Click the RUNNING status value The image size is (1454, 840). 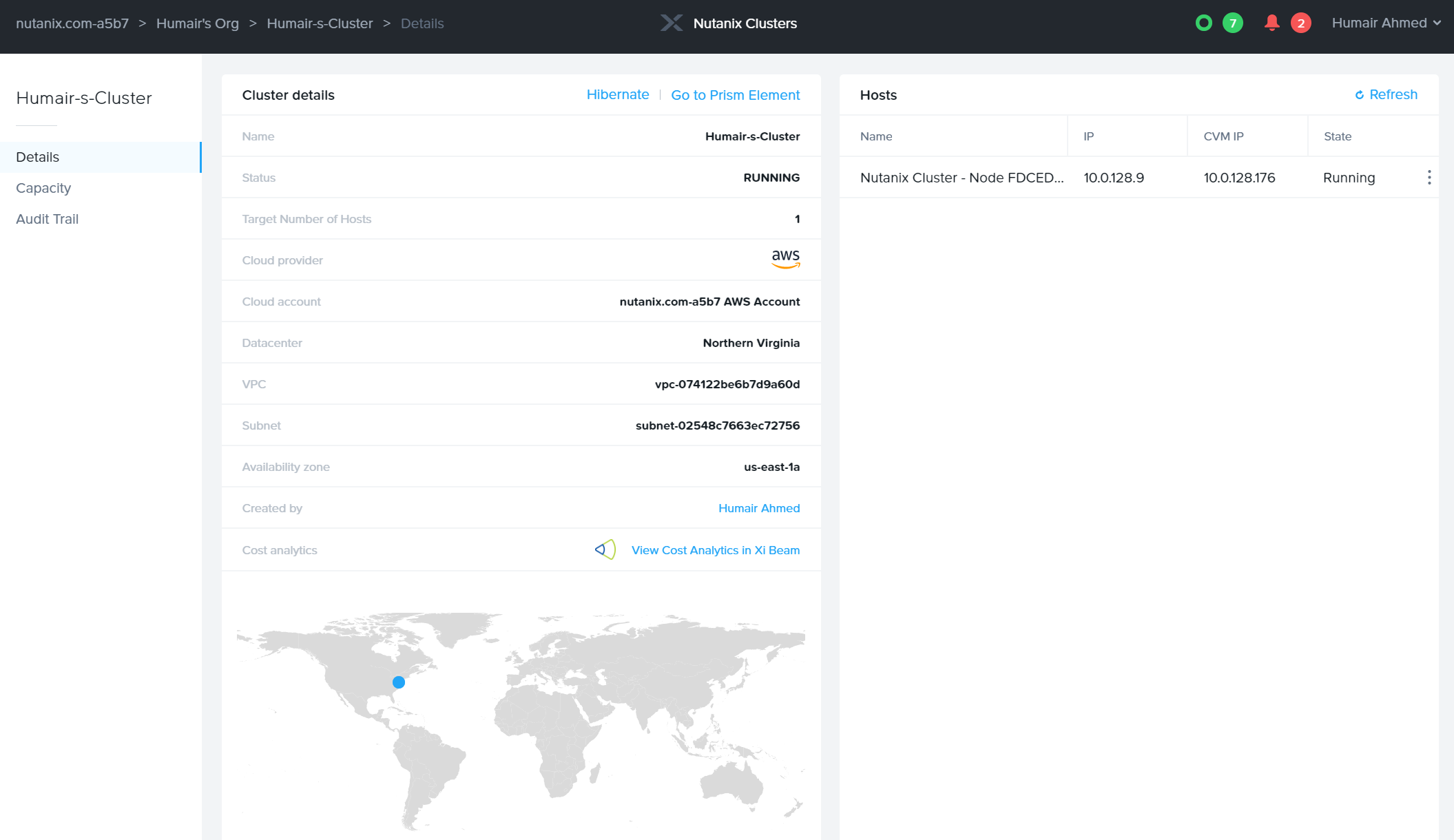[x=771, y=178]
